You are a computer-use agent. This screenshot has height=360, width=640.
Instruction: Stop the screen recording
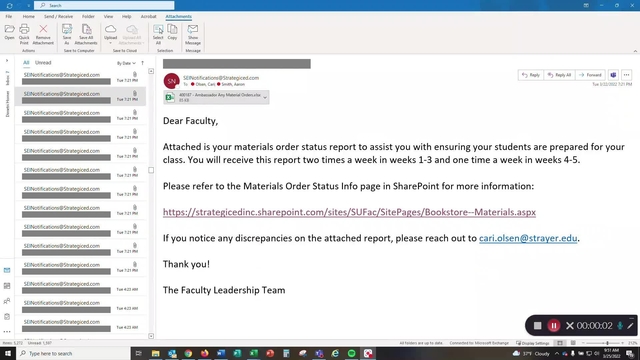click(x=537, y=325)
